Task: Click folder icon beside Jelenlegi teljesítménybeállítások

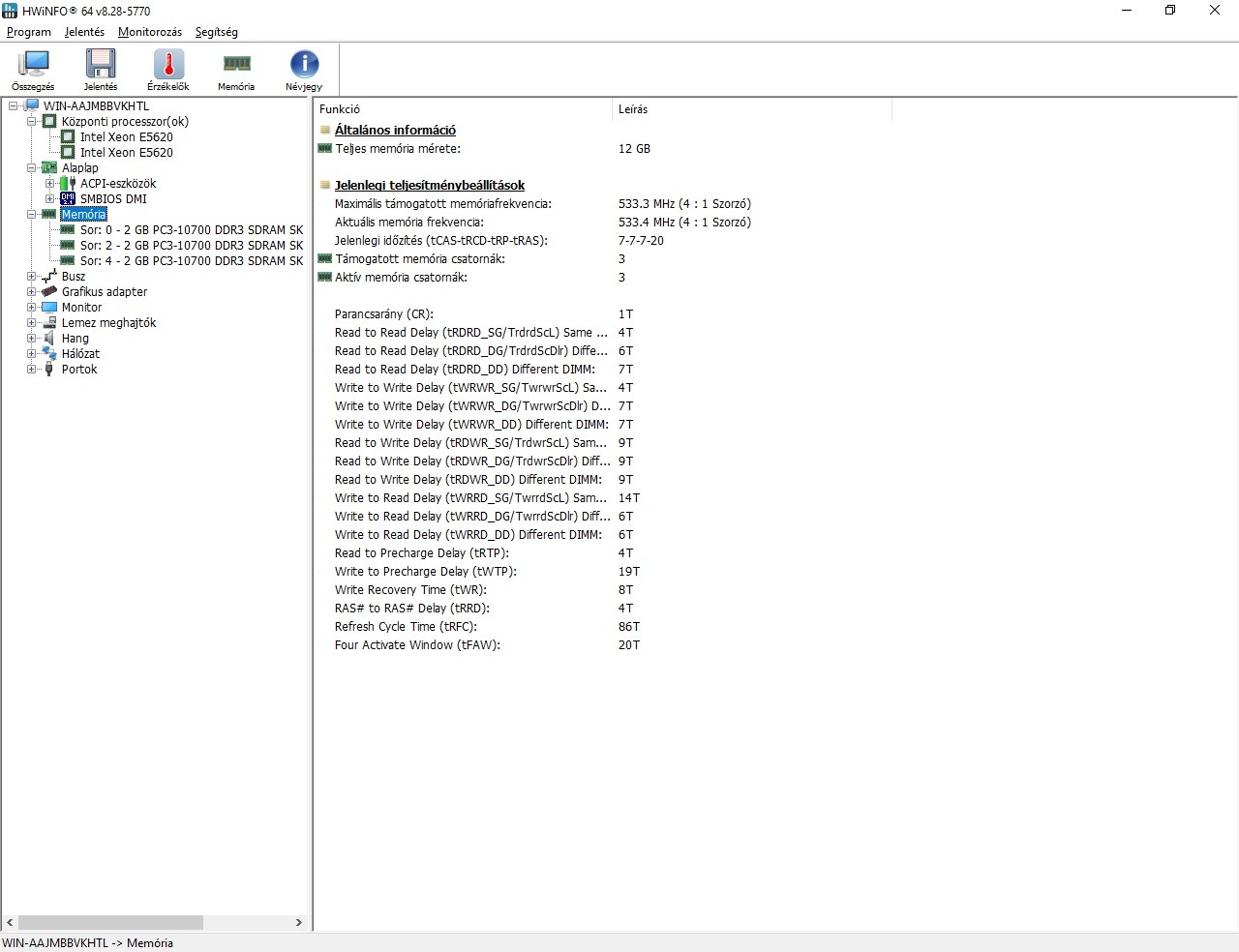Action: (x=325, y=185)
